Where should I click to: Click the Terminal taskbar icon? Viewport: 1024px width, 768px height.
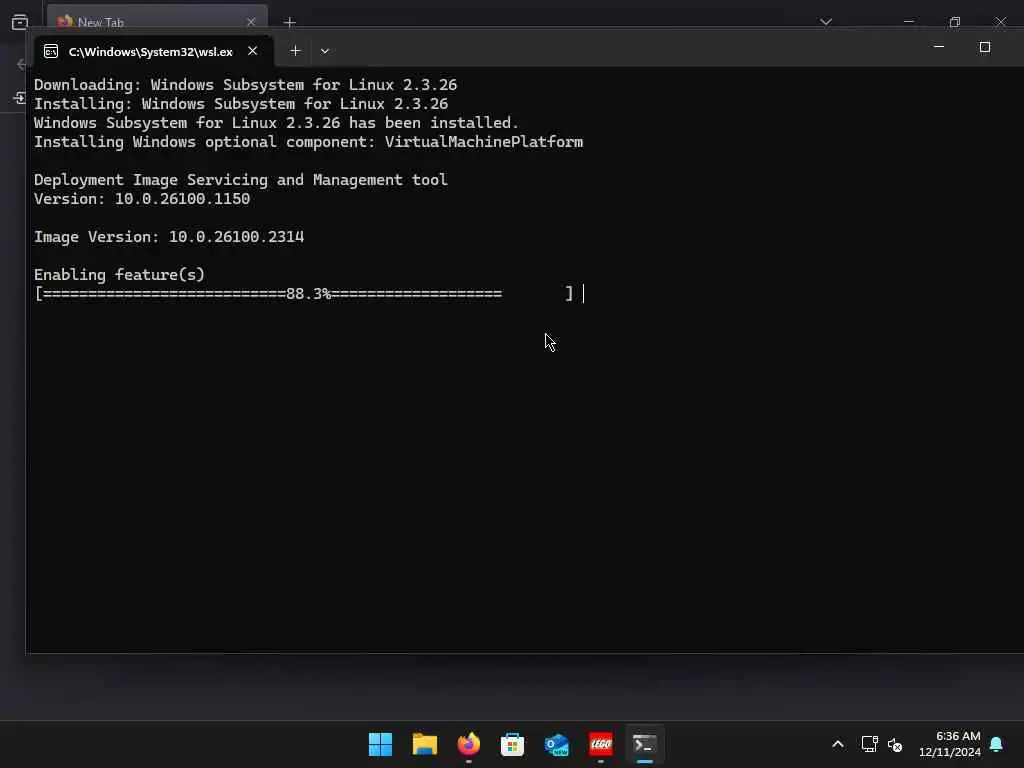point(645,744)
